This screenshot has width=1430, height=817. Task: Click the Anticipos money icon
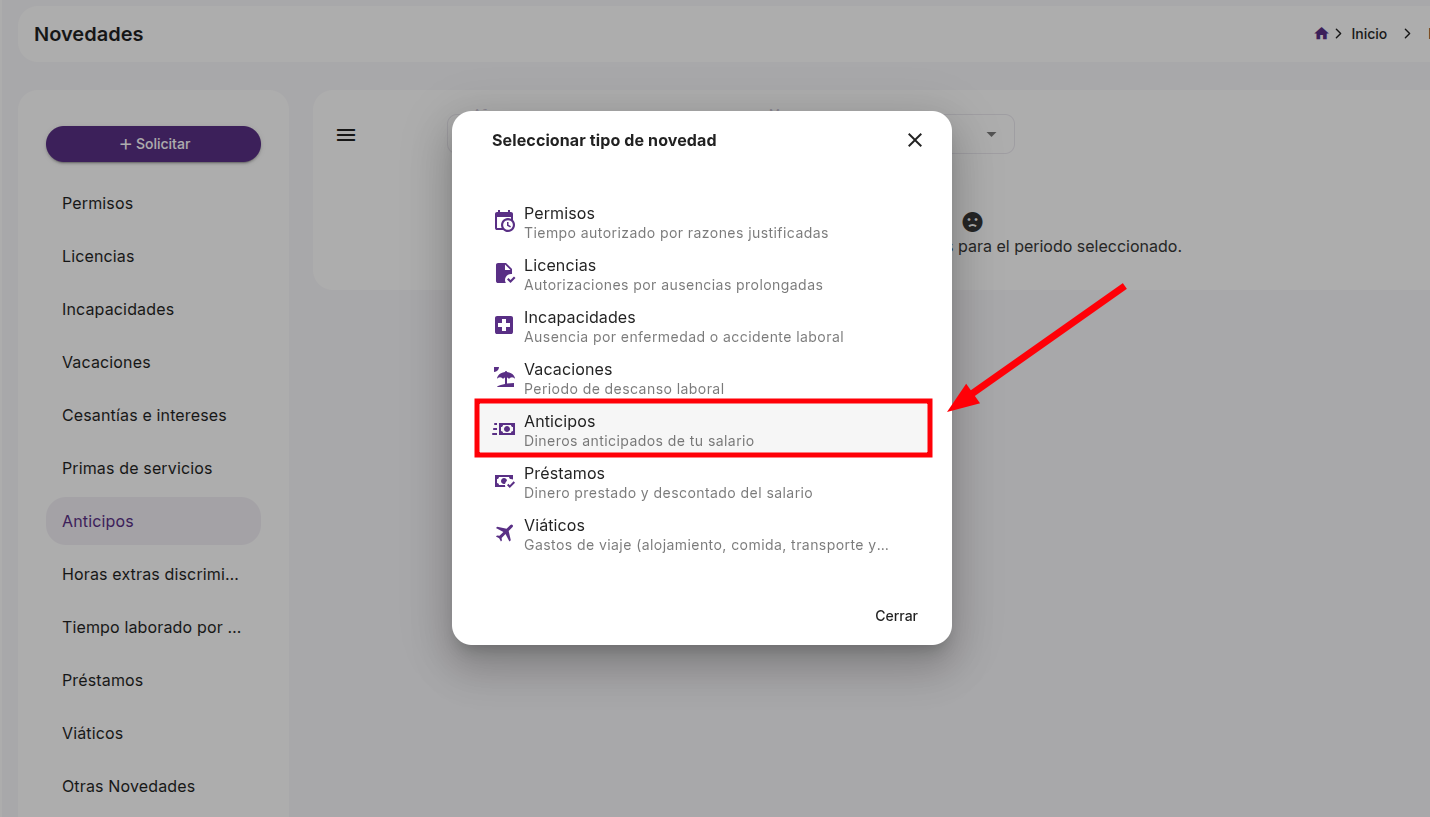(x=505, y=429)
